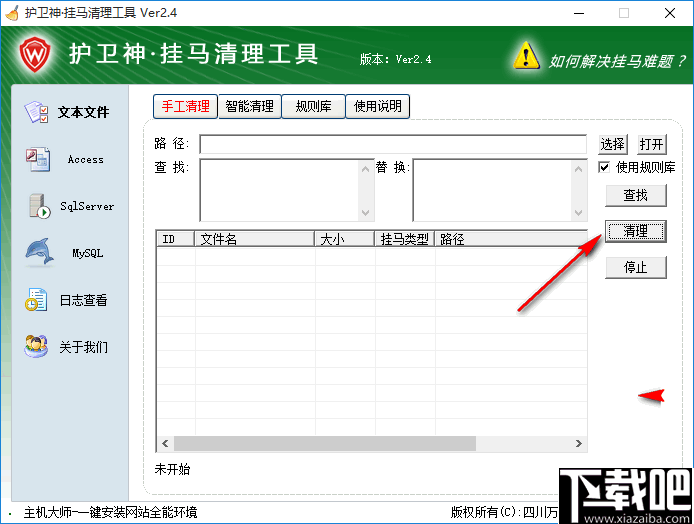Open the 日志查看 sidebar label
The image size is (694, 524).
(x=83, y=300)
